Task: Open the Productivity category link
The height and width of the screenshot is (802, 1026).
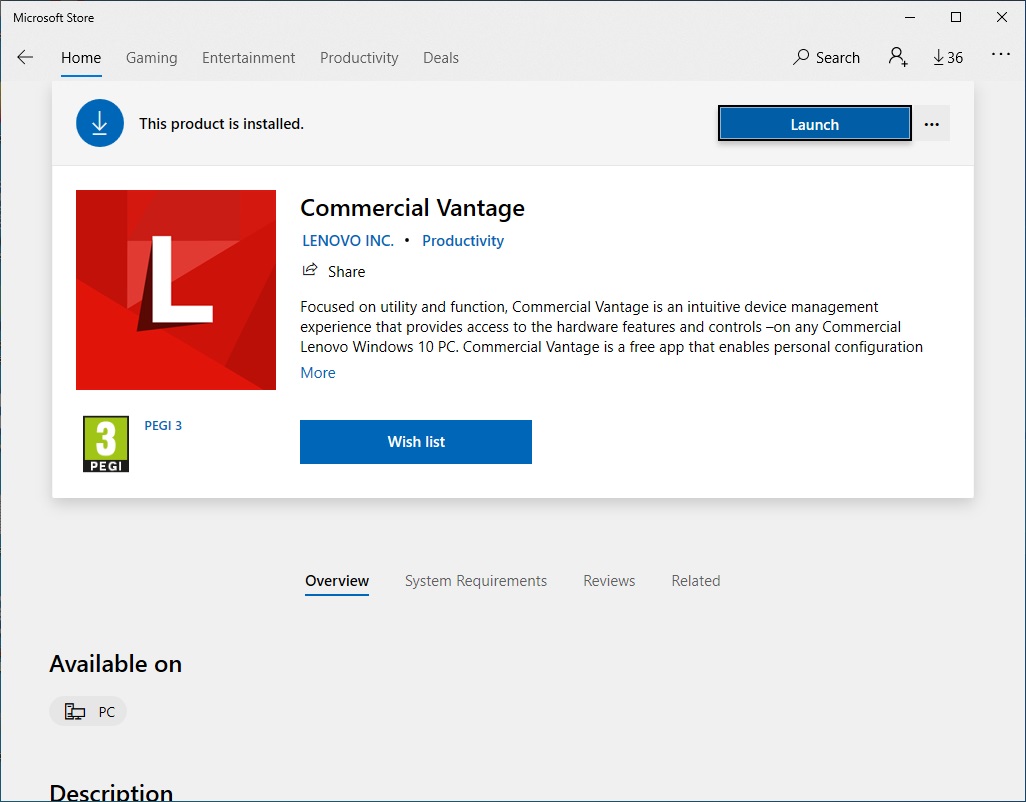Action: pyautogui.click(x=462, y=240)
